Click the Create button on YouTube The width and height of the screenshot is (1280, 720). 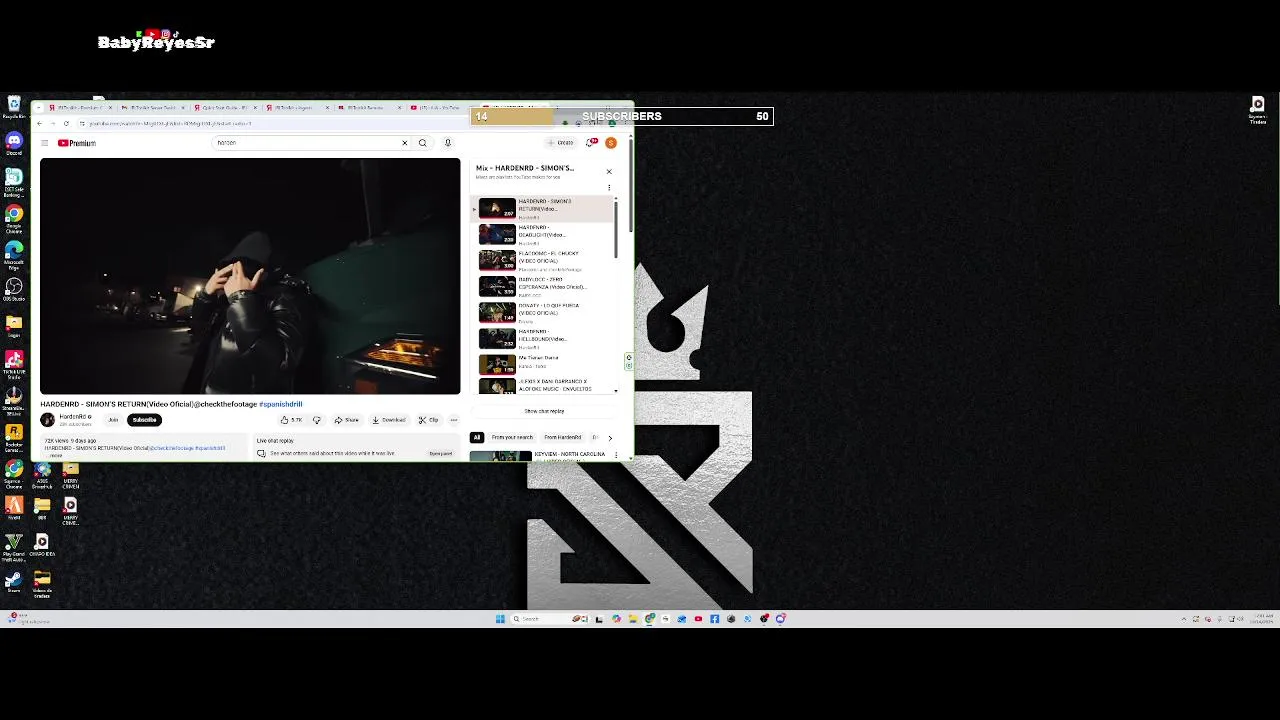click(561, 143)
